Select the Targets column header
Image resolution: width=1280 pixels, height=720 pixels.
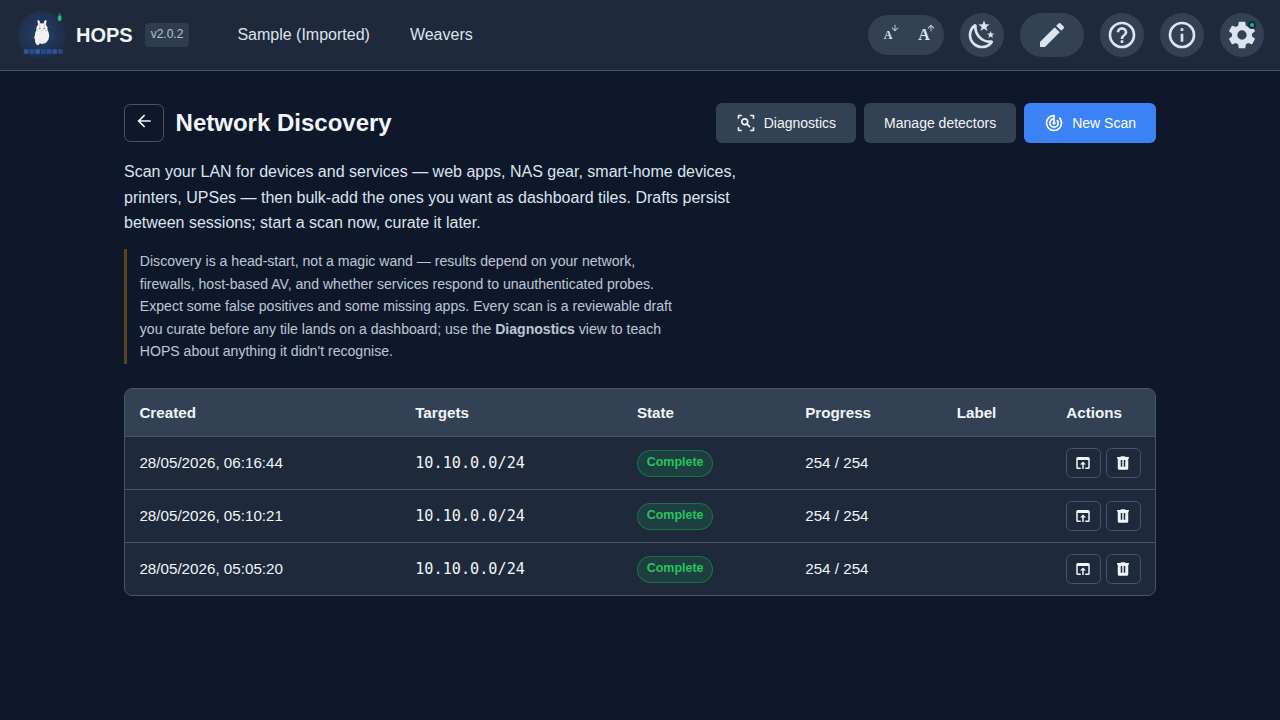(x=442, y=413)
